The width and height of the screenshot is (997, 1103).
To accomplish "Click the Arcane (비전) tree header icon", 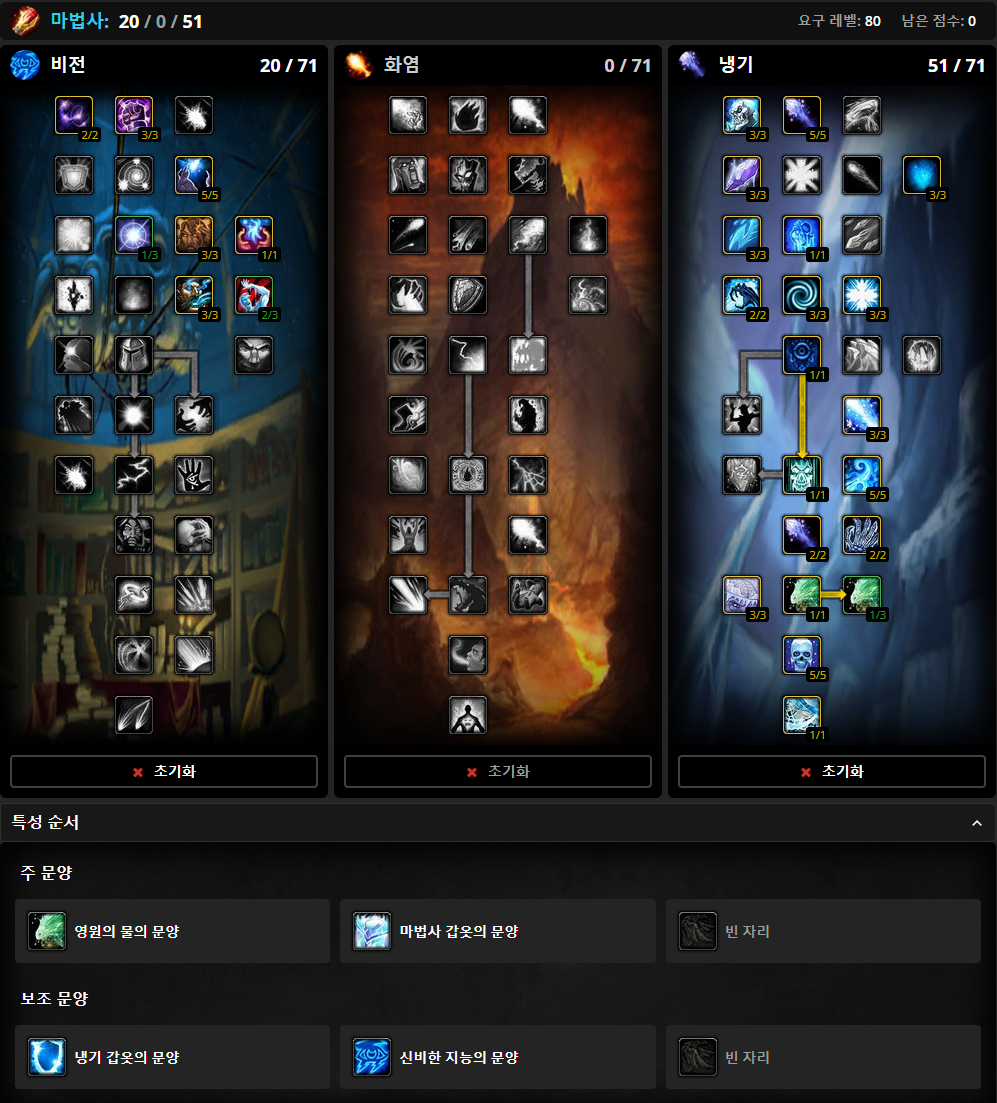I will [25, 65].
